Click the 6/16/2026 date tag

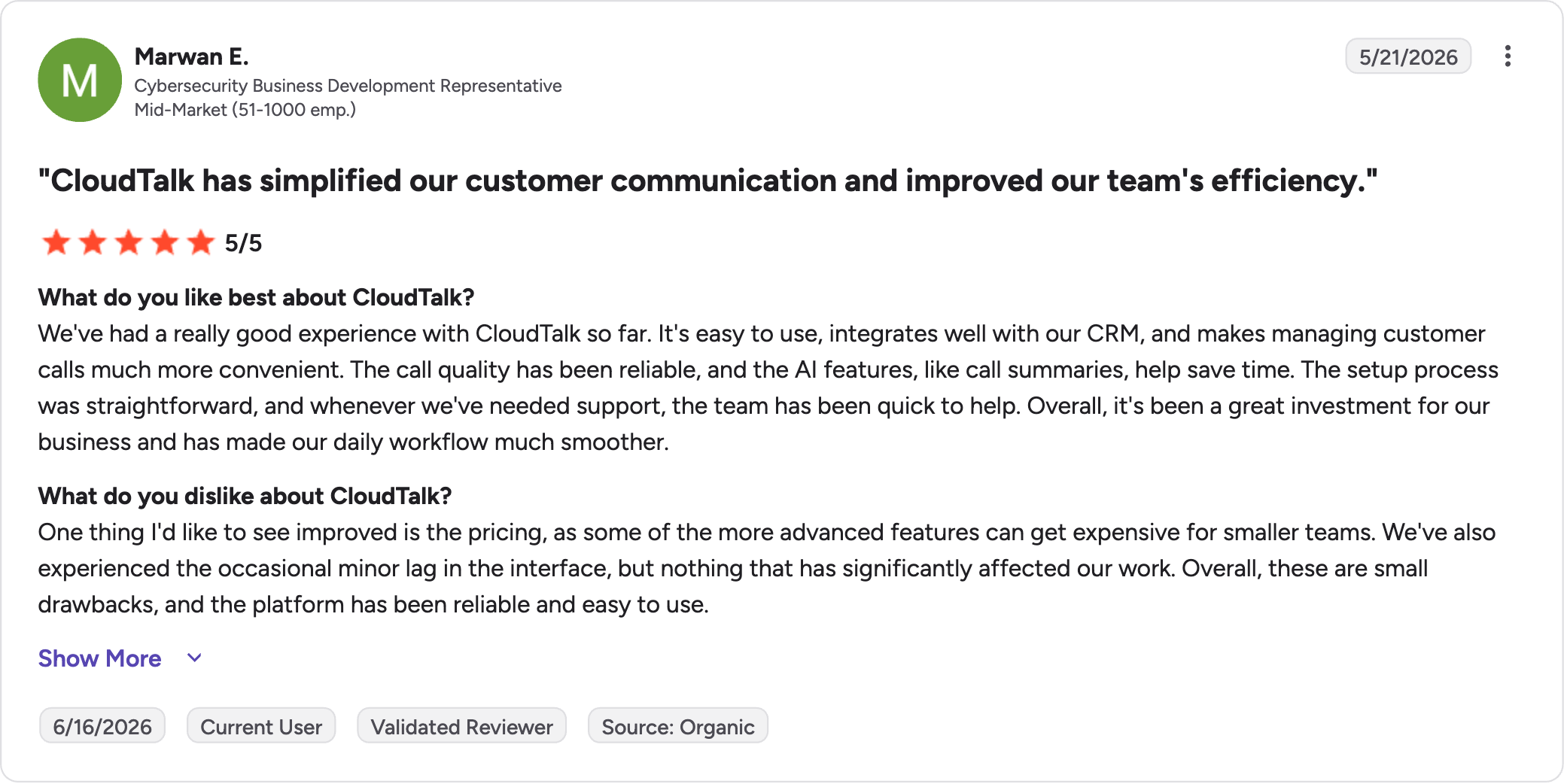click(x=102, y=726)
